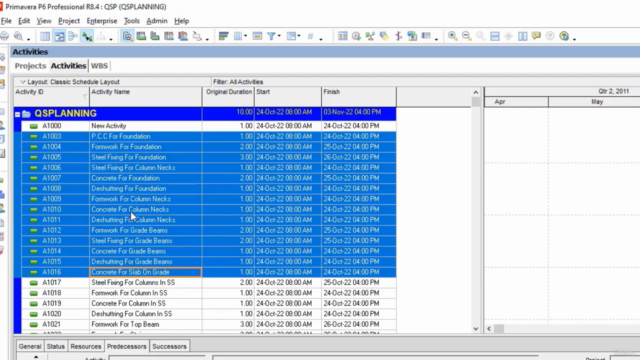Click the activity table scroll-down arrow
Image resolution: width=640 pixels, height=360 pixels.
click(476, 329)
